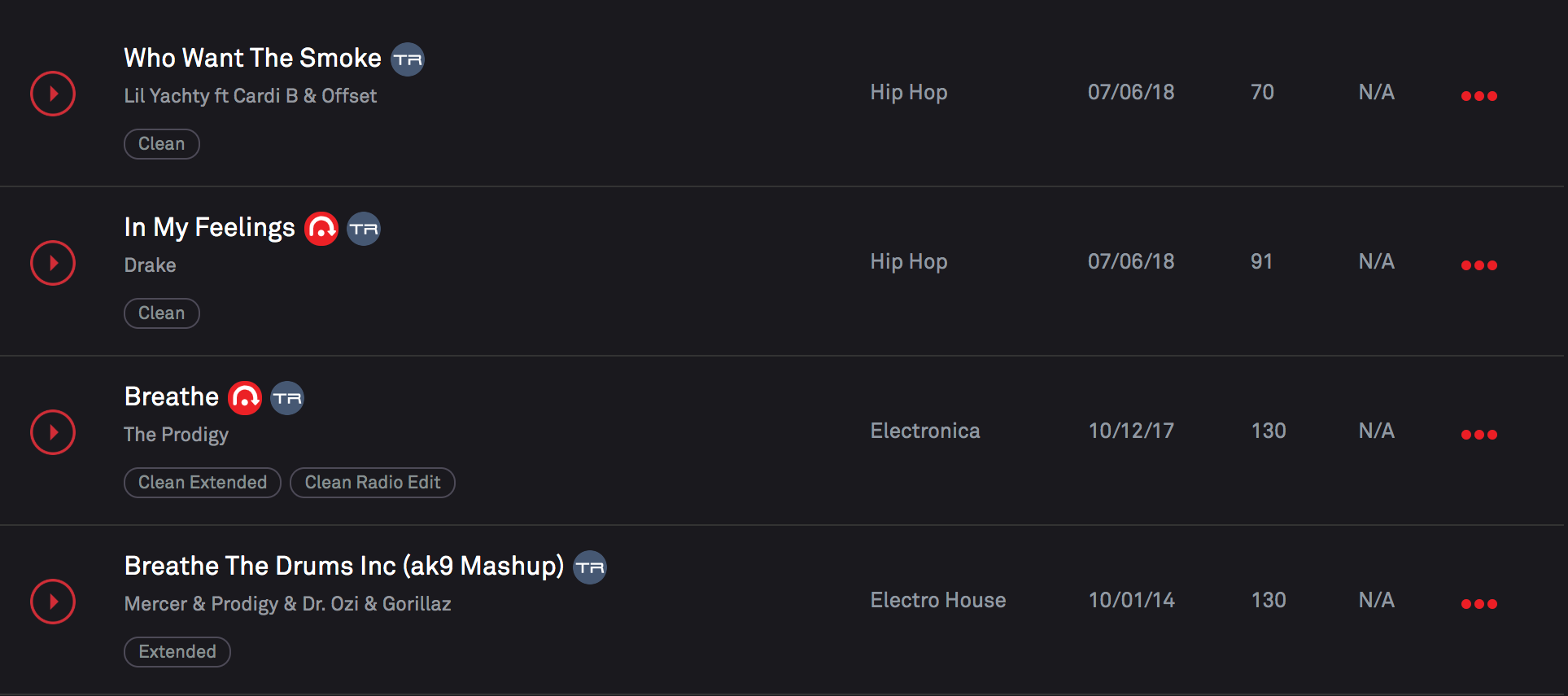The height and width of the screenshot is (696, 1568).
Task: Click red headphone icon beside Breathe
Action: pos(245,398)
